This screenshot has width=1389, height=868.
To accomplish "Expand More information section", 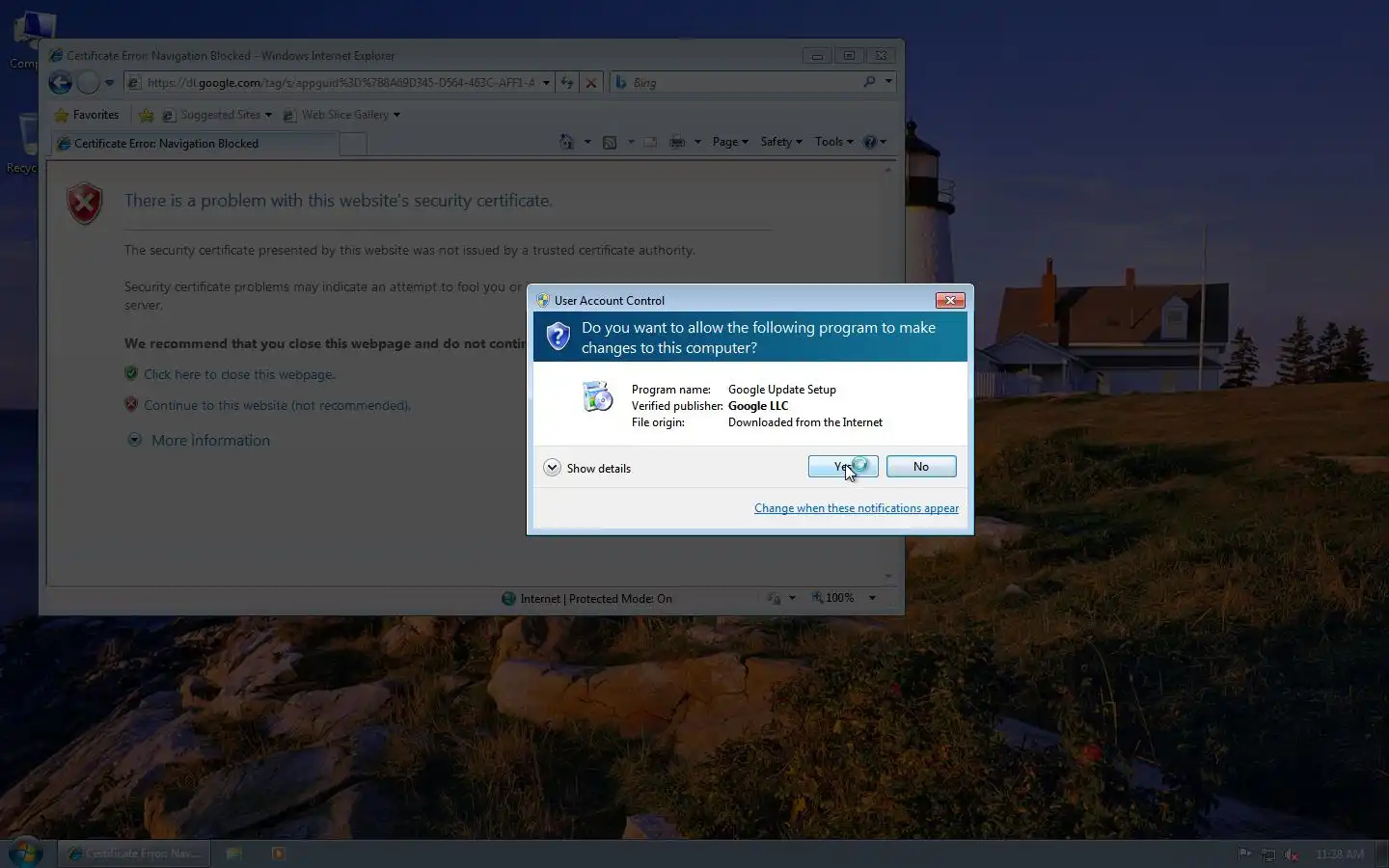I will [x=200, y=440].
